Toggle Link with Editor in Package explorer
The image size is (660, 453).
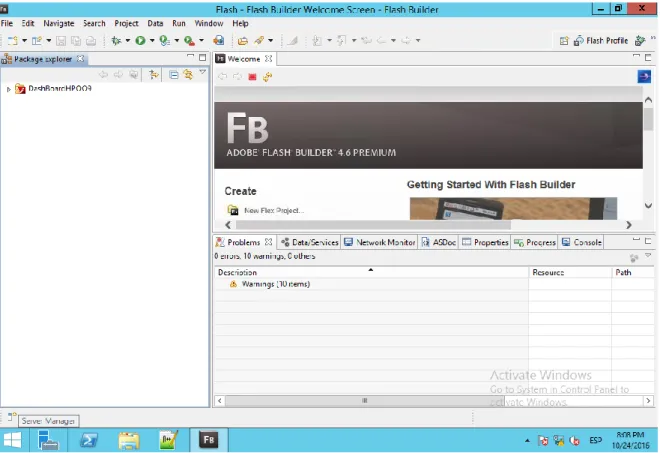188,75
